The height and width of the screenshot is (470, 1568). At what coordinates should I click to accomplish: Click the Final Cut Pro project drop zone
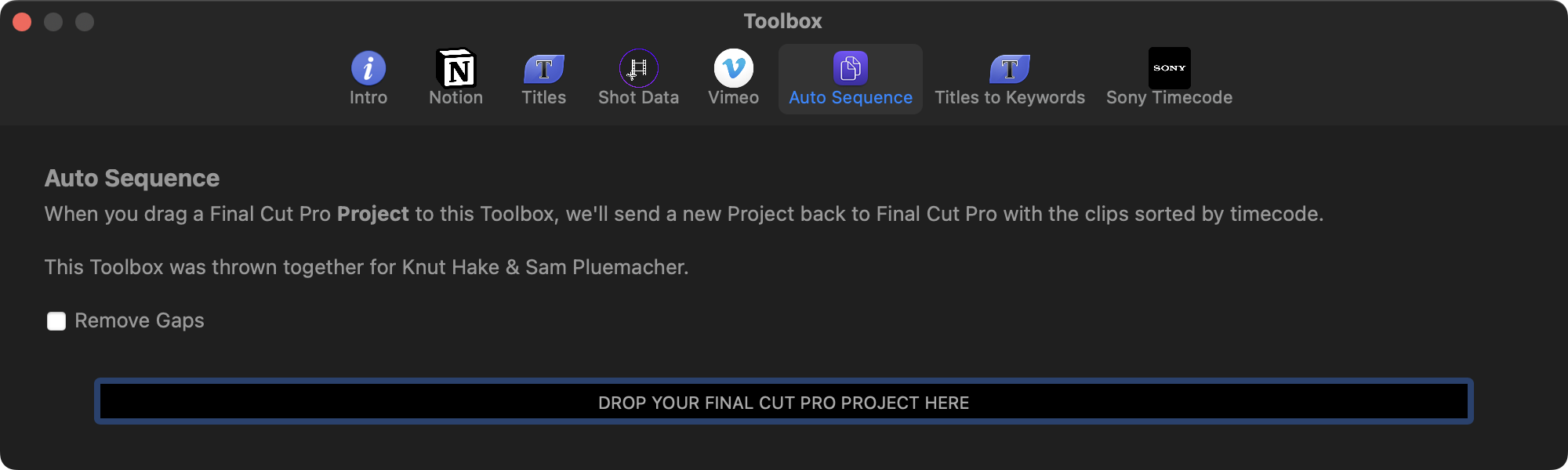(784, 402)
